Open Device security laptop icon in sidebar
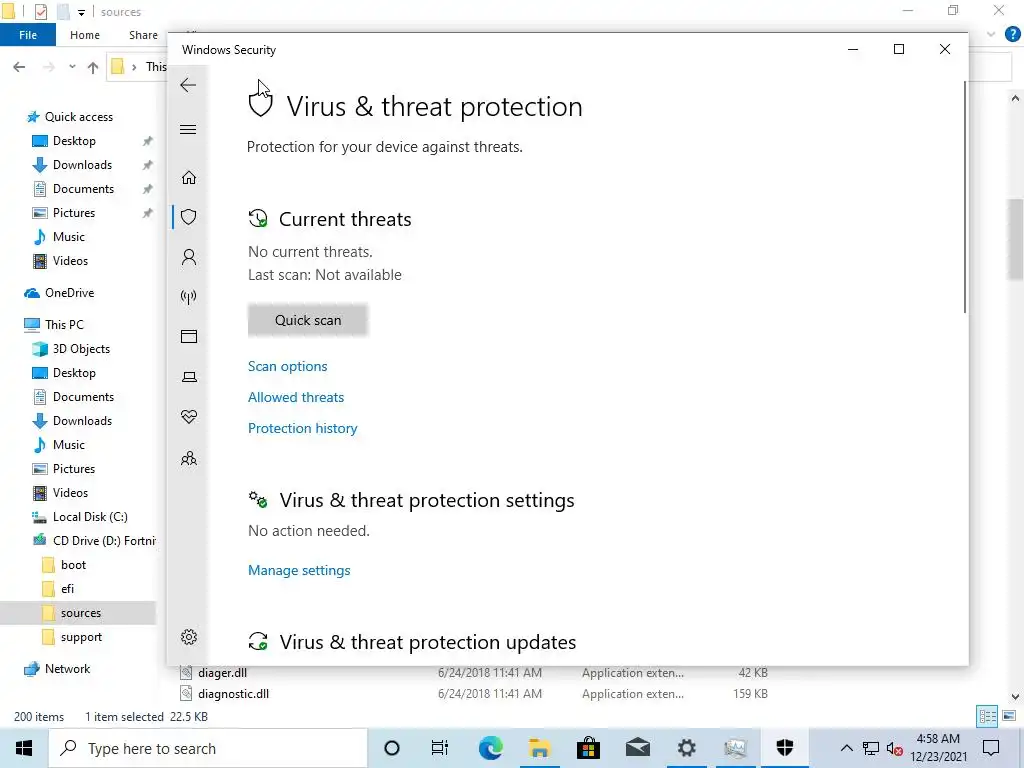Screen dimensions: 1024x768 [189, 377]
